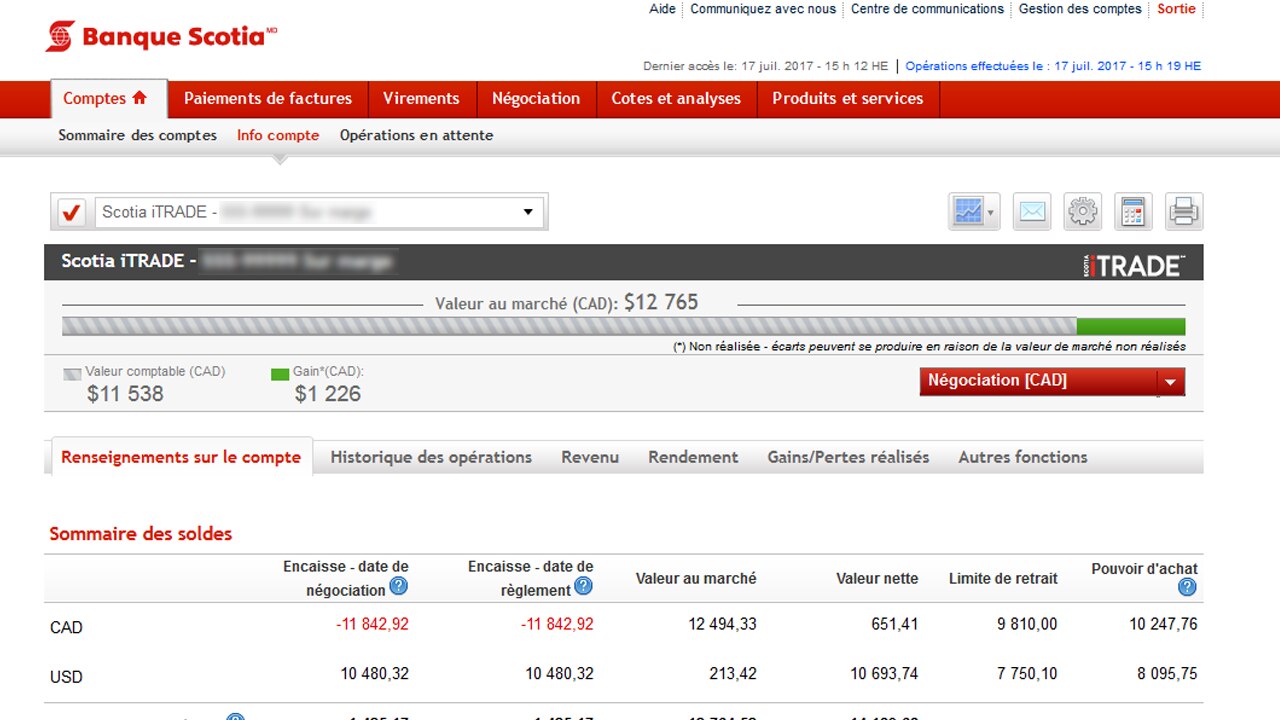Click the printer icon

pyautogui.click(x=1184, y=212)
